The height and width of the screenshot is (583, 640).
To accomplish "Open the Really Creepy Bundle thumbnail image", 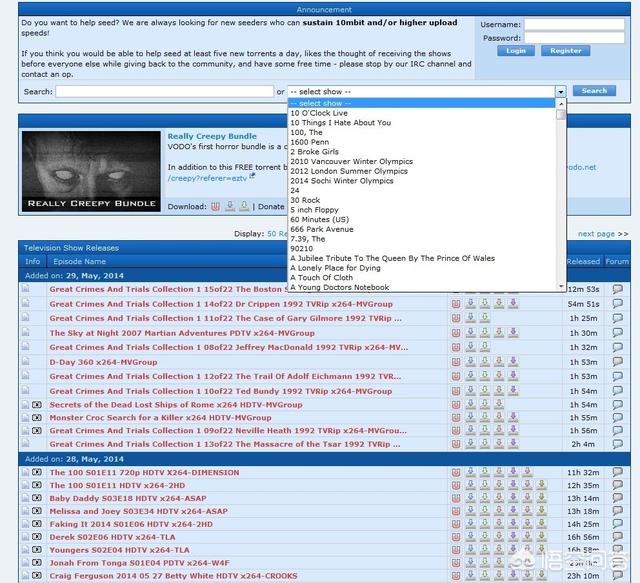I will [x=90, y=171].
